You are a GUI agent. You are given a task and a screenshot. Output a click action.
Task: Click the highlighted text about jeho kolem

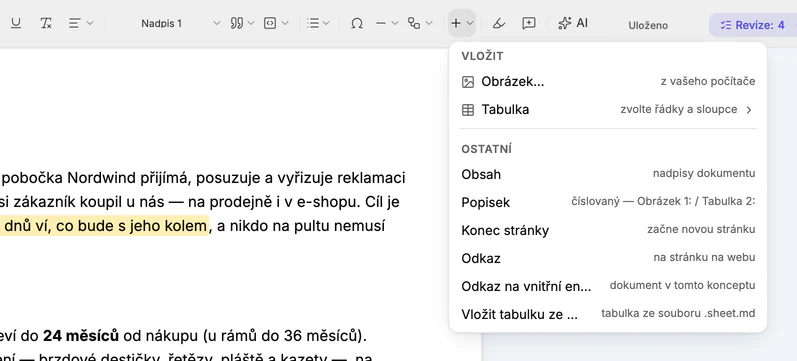104,226
